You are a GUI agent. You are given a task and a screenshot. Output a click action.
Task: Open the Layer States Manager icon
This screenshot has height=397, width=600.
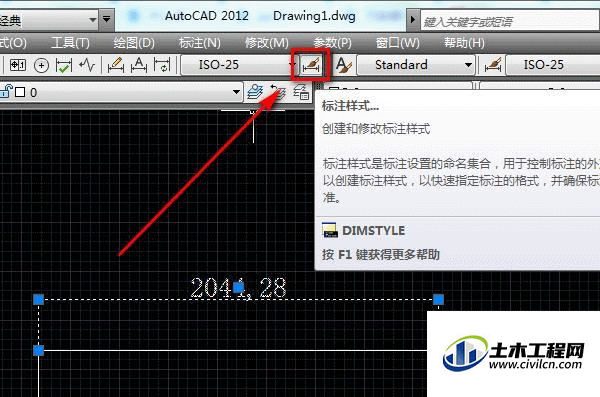pos(301,92)
